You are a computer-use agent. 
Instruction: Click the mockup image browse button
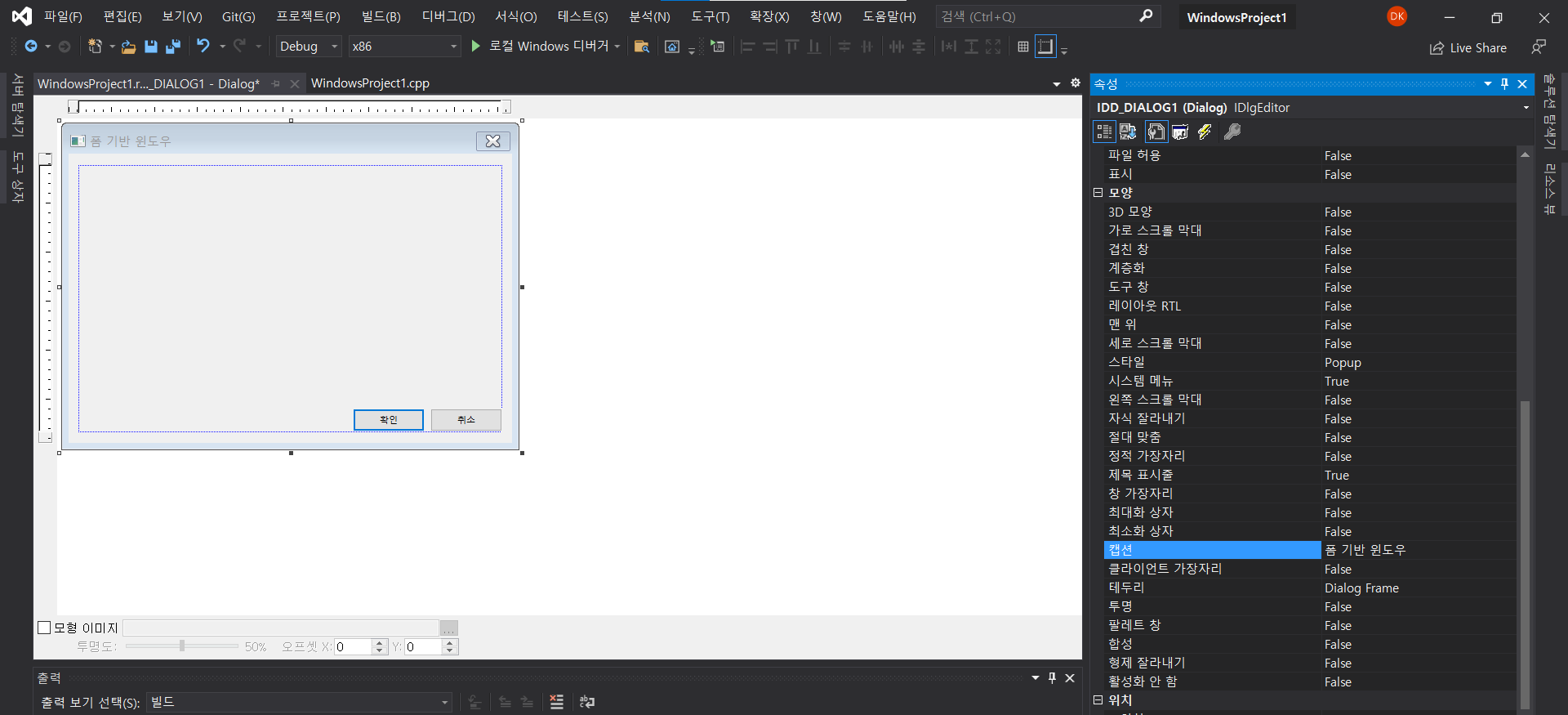(x=449, y=628)
